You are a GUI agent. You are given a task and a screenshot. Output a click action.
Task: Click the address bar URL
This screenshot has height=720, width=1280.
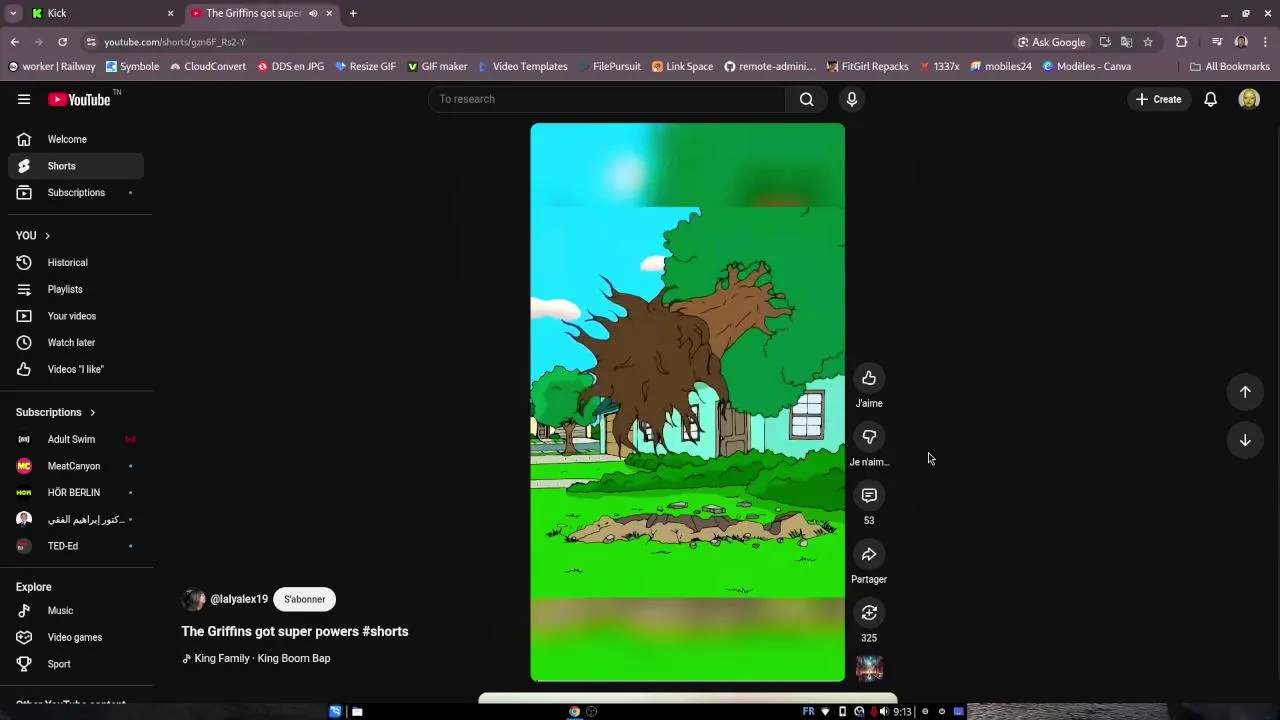pyautogui.click(x=175, y=42)
